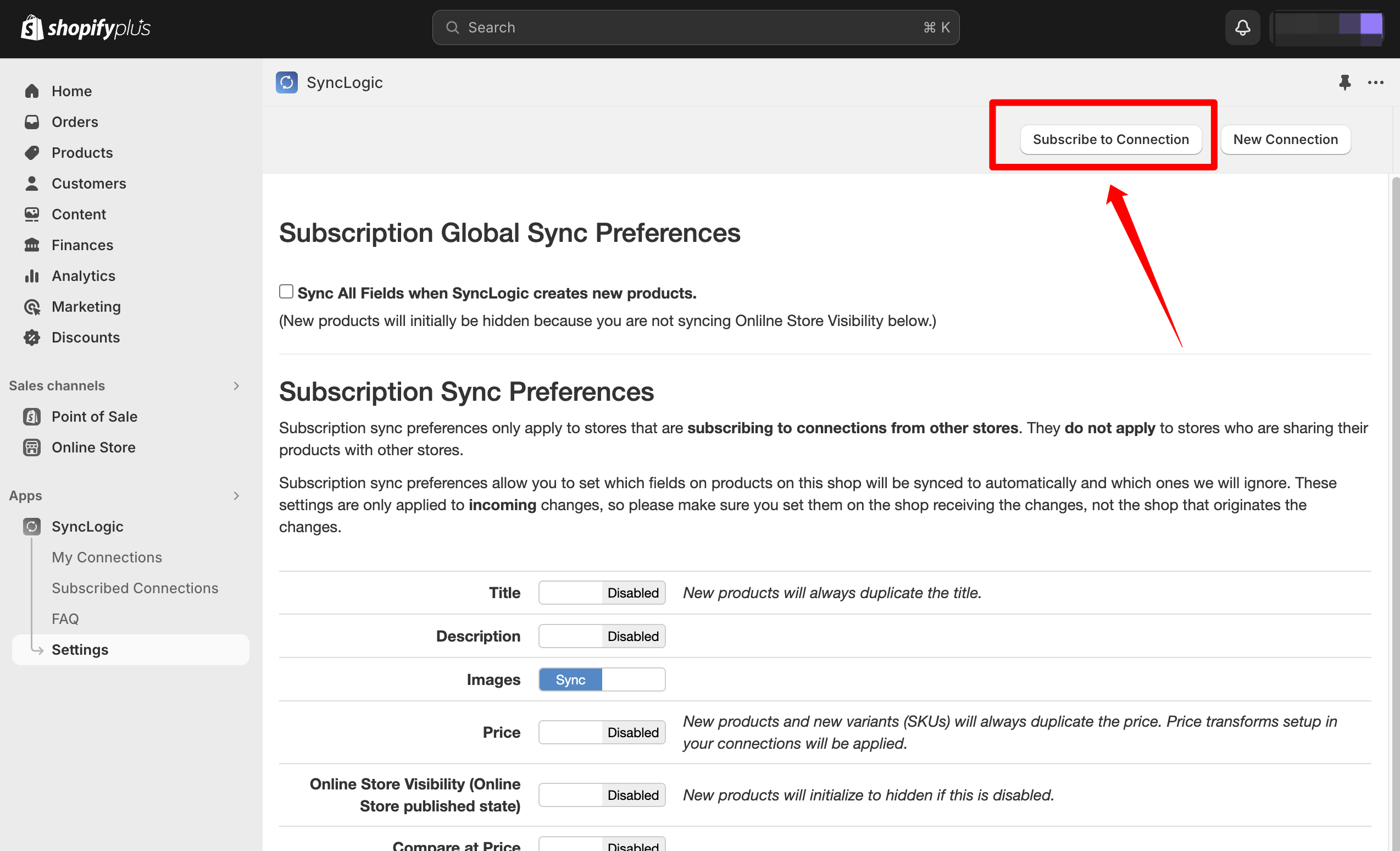Click the Products tag icon
1400x851 pixels.
[32, 152]
